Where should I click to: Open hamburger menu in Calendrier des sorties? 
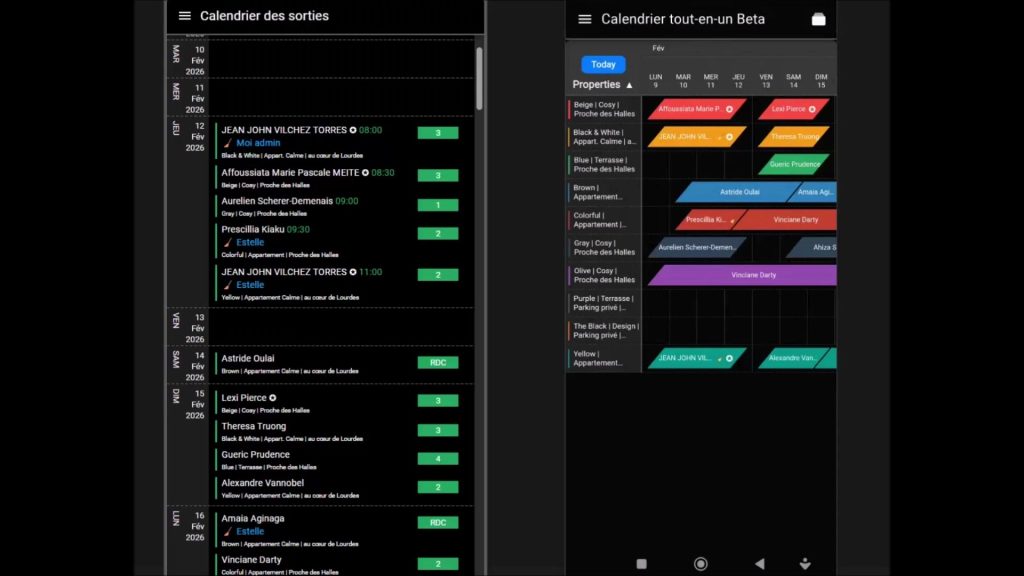click(x=184, y=16)
